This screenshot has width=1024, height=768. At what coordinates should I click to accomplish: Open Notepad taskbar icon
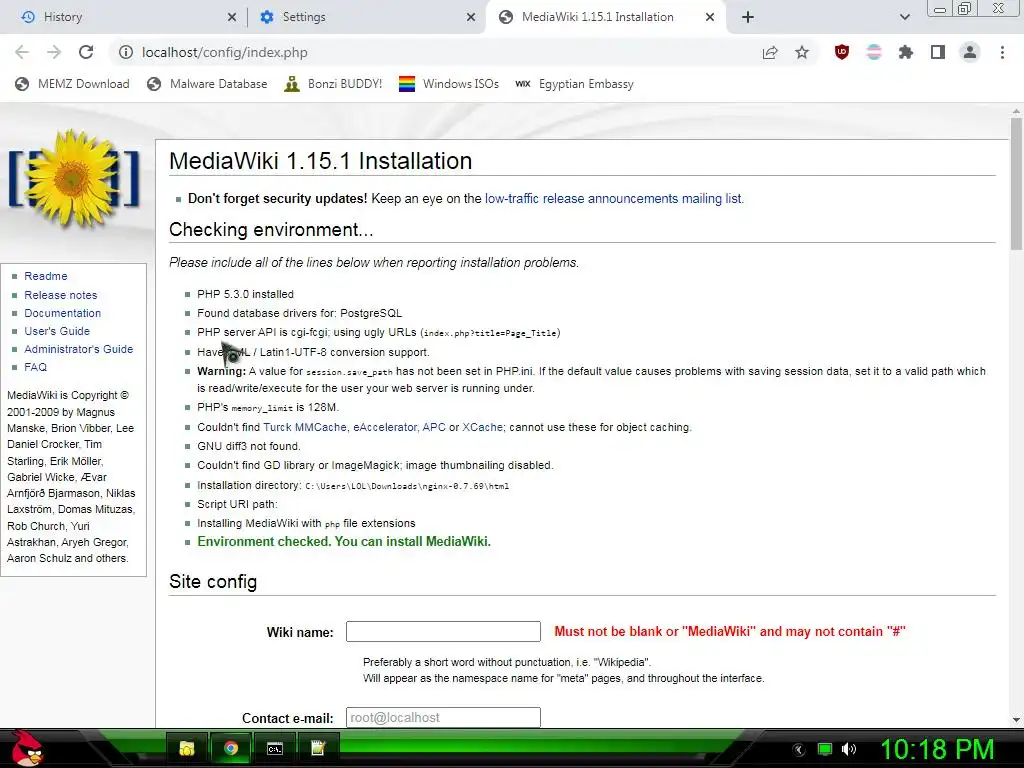[318, 748]
